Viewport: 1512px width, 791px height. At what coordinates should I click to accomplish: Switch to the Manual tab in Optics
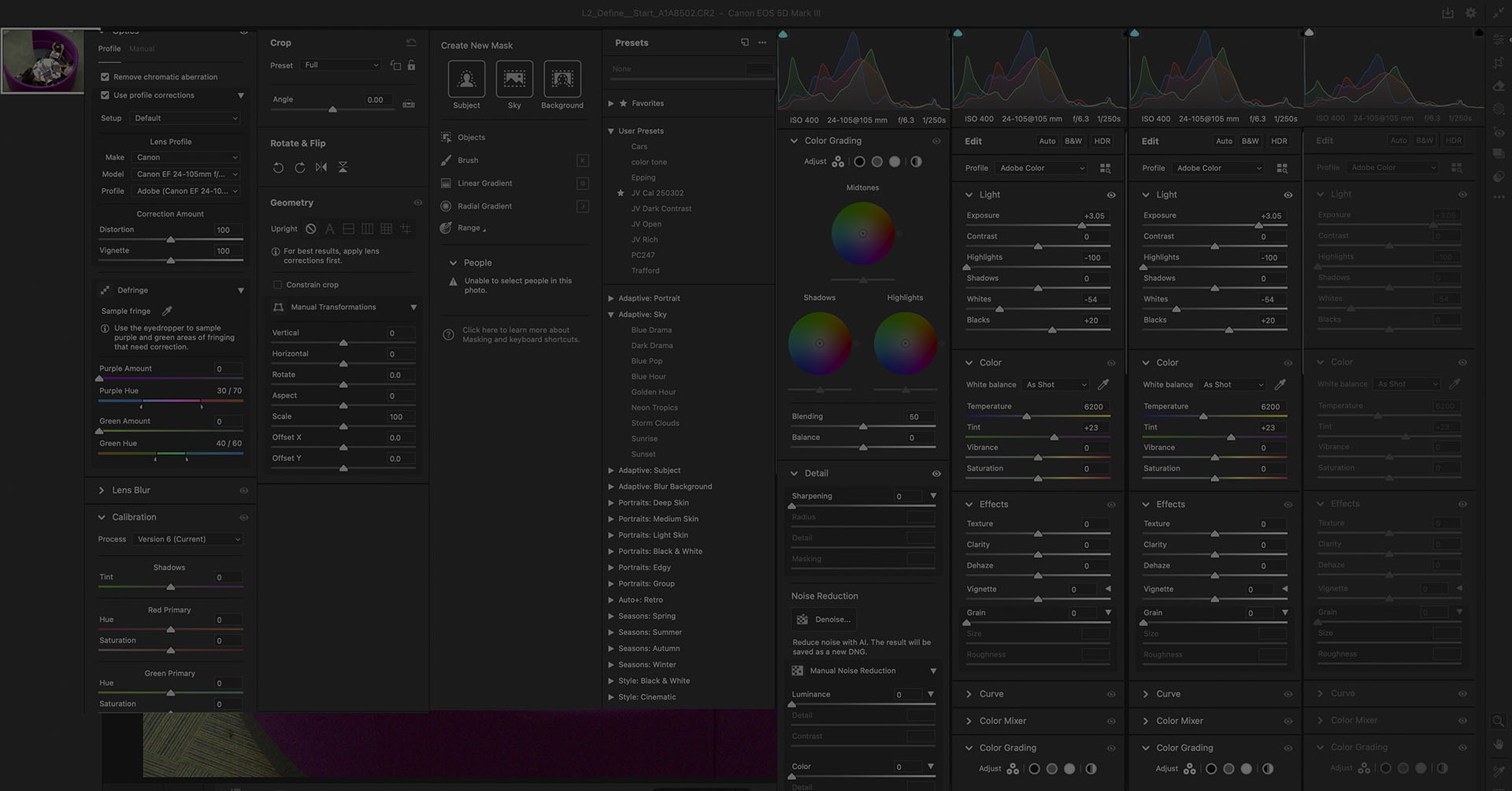[x=142, y=48]
